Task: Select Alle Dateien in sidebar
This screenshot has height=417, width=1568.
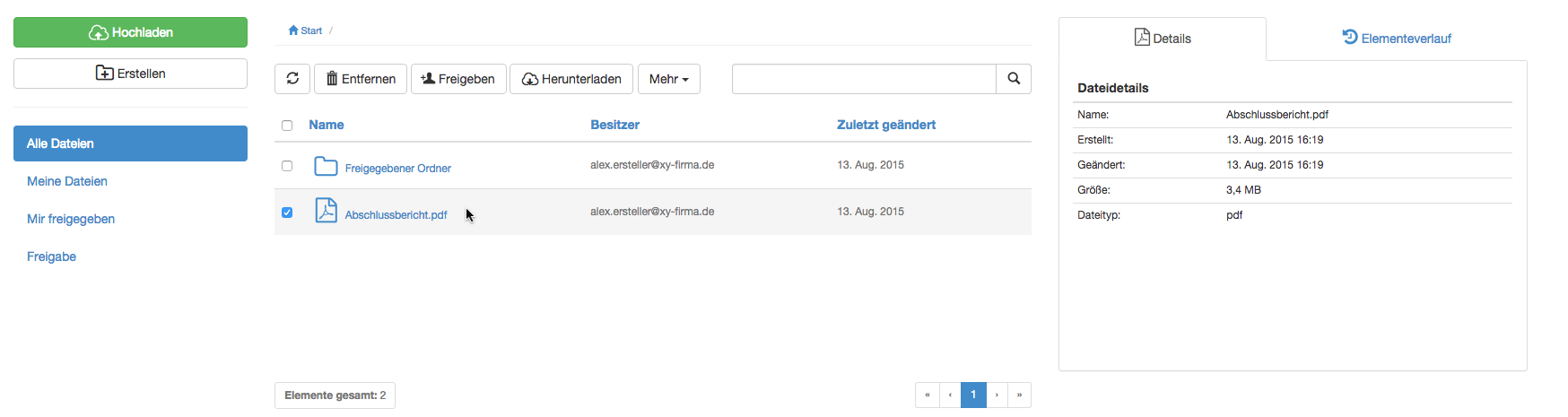Action: pos(130,143)
